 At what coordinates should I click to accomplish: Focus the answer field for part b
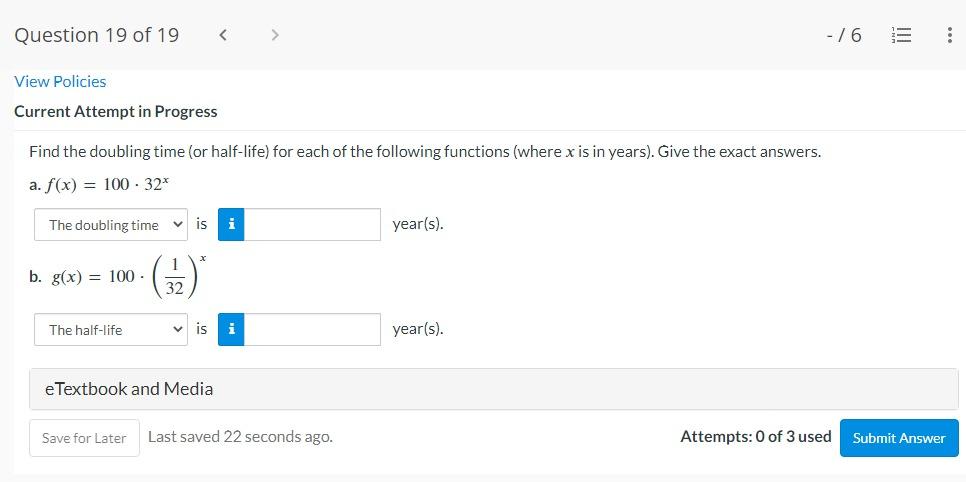pos(312,329)
